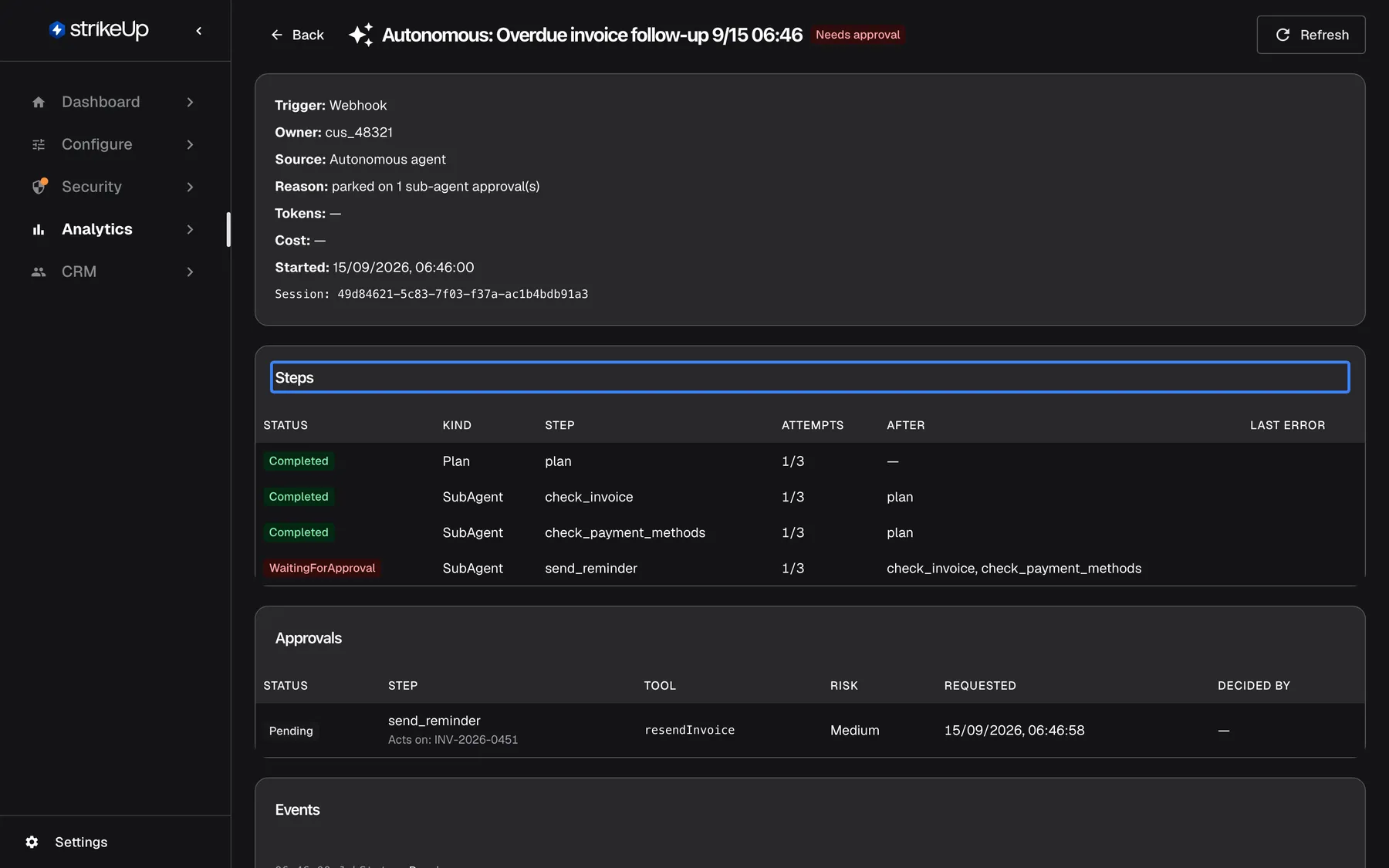Click the Refresh button
The width and height of the screenshot is (1389, 868).
[x=1310, y=35]
